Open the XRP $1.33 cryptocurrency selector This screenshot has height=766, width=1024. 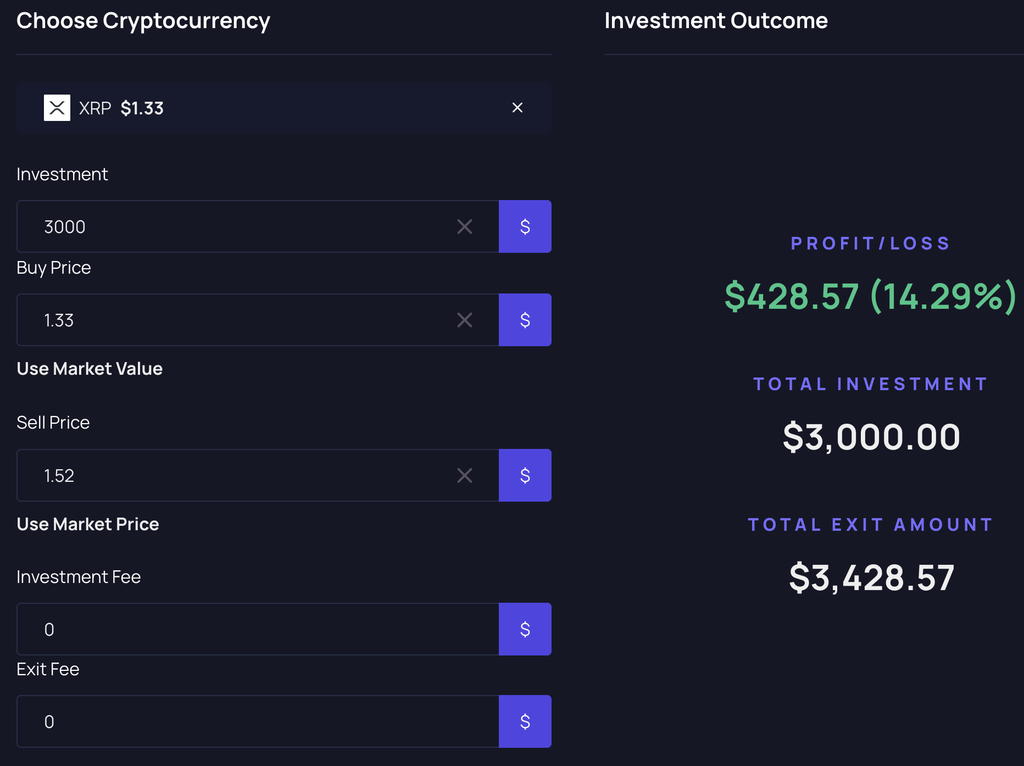283,108
